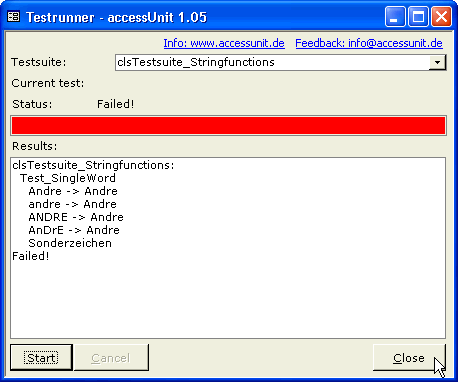Start the test run
The image size is (458, 382).
(x=41, y=358)
